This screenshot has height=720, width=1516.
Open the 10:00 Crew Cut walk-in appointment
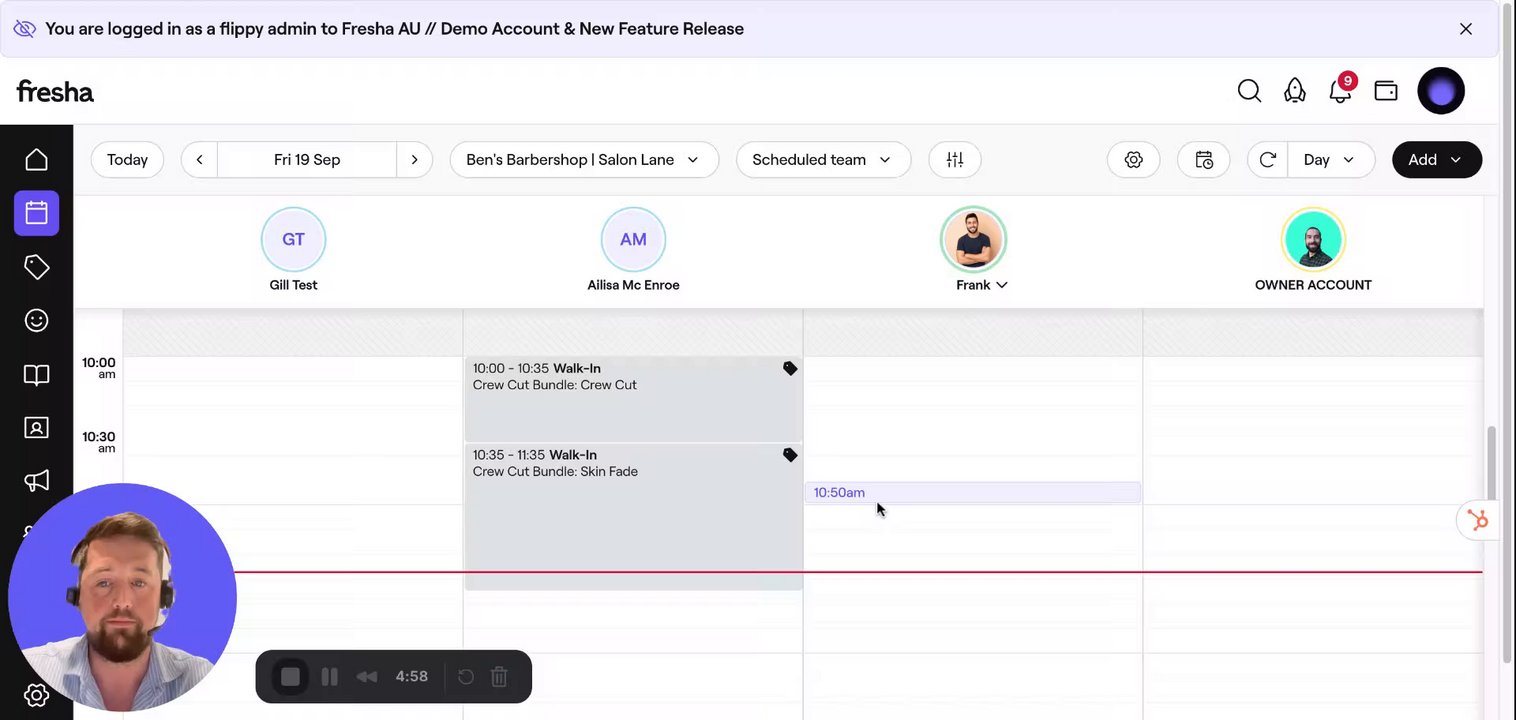(x=633, y=399)
